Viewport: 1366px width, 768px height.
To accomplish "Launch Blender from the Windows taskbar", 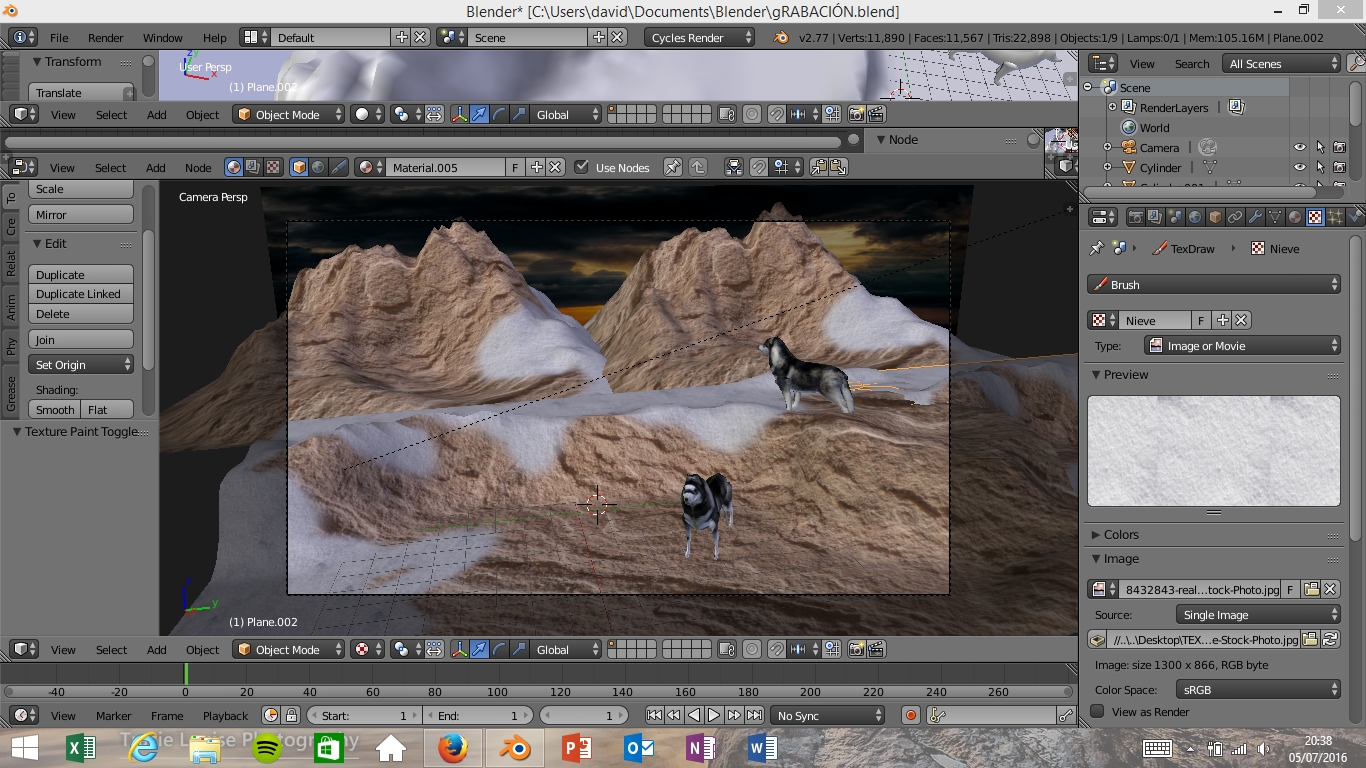I will 515,747.
